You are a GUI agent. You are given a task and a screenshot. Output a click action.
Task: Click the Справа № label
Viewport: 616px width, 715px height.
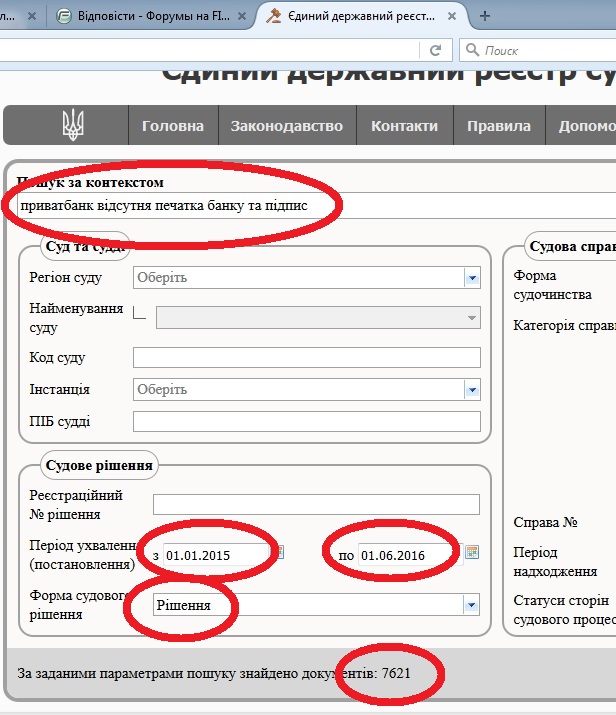(545, 522)
